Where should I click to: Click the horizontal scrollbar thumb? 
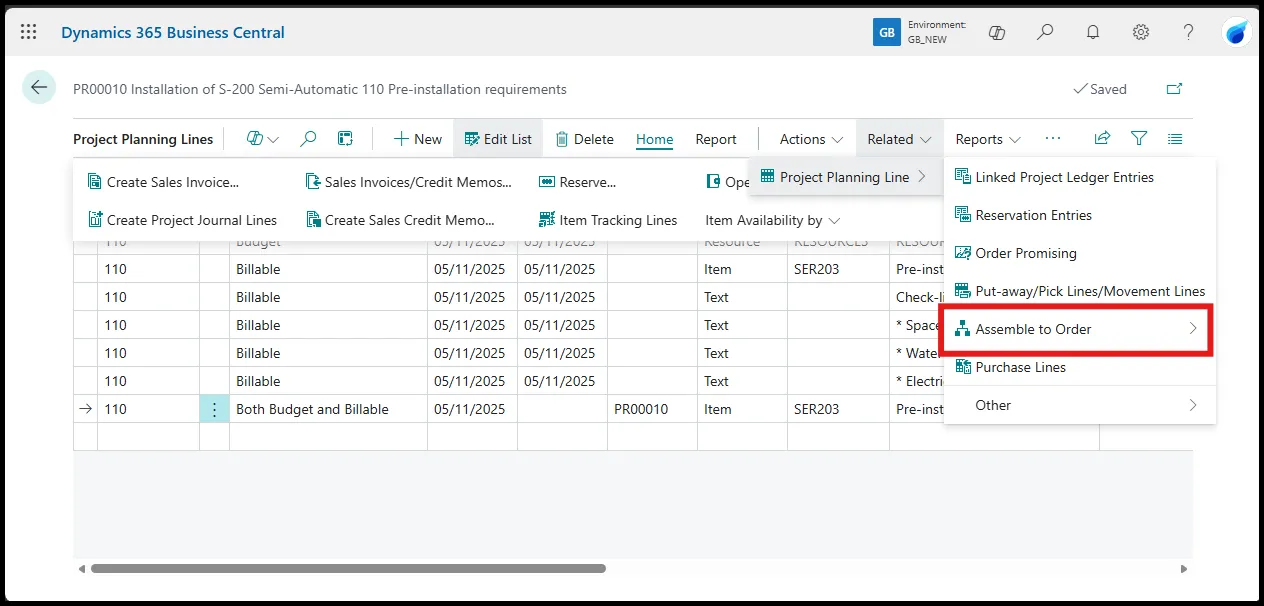pyautogui.click(x=348, y=568)
